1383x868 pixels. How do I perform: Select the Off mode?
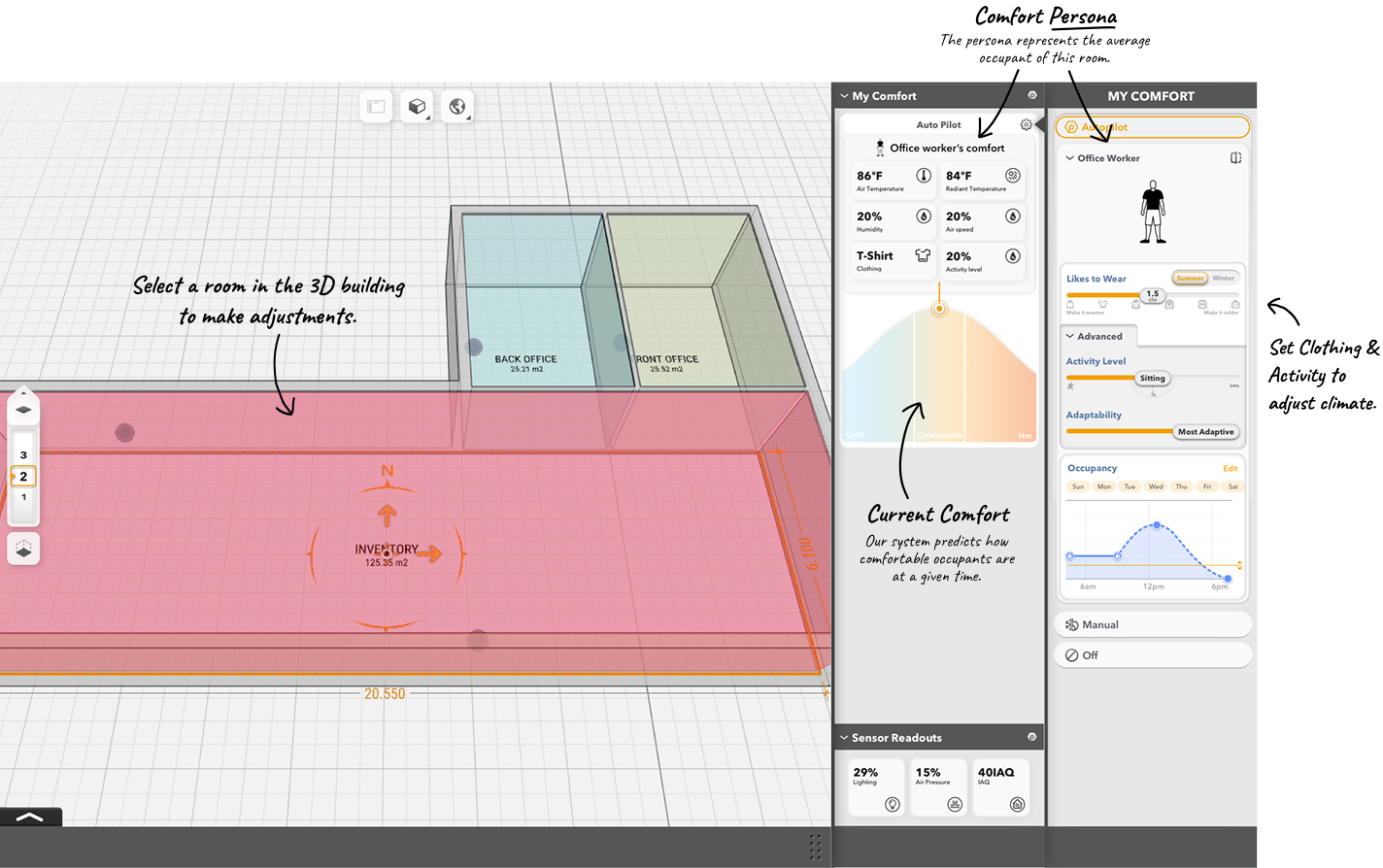(1152, 655)
